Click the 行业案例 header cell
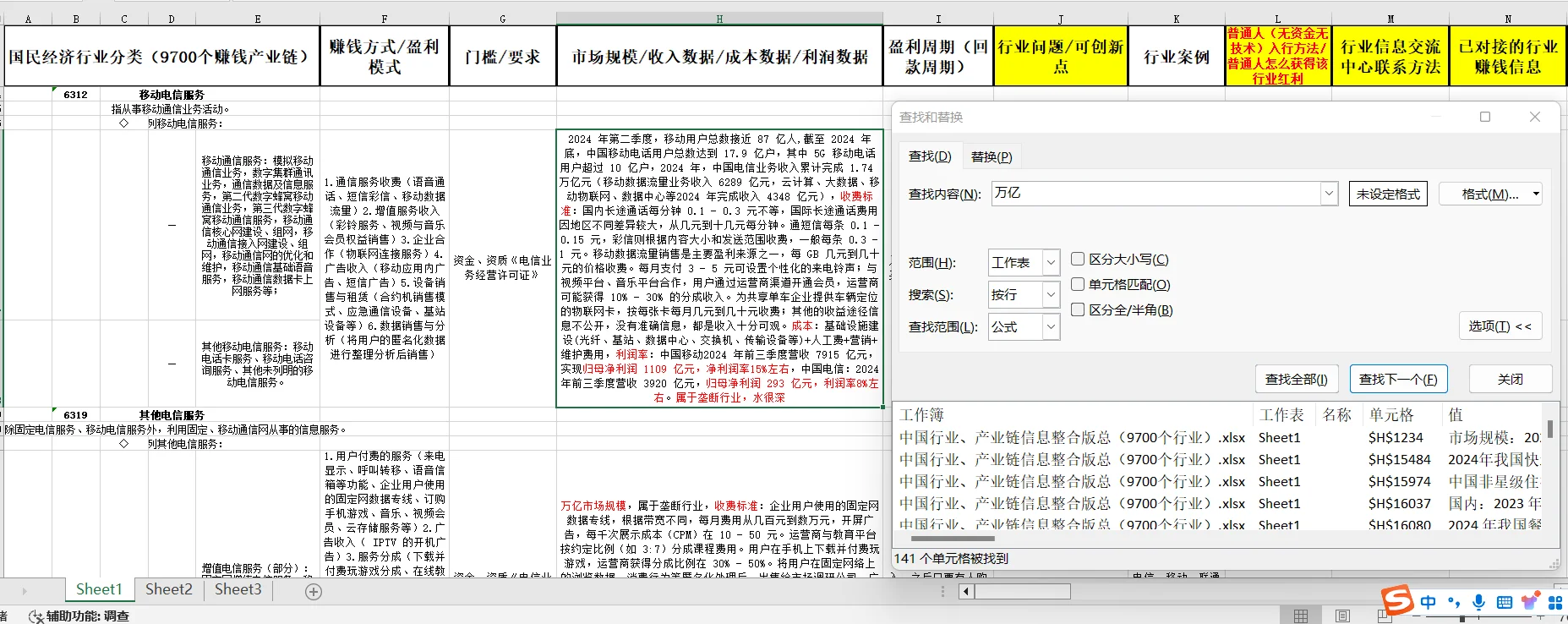The width and height of the screenshot is (1568, 624). click(x=1177, y=56)
